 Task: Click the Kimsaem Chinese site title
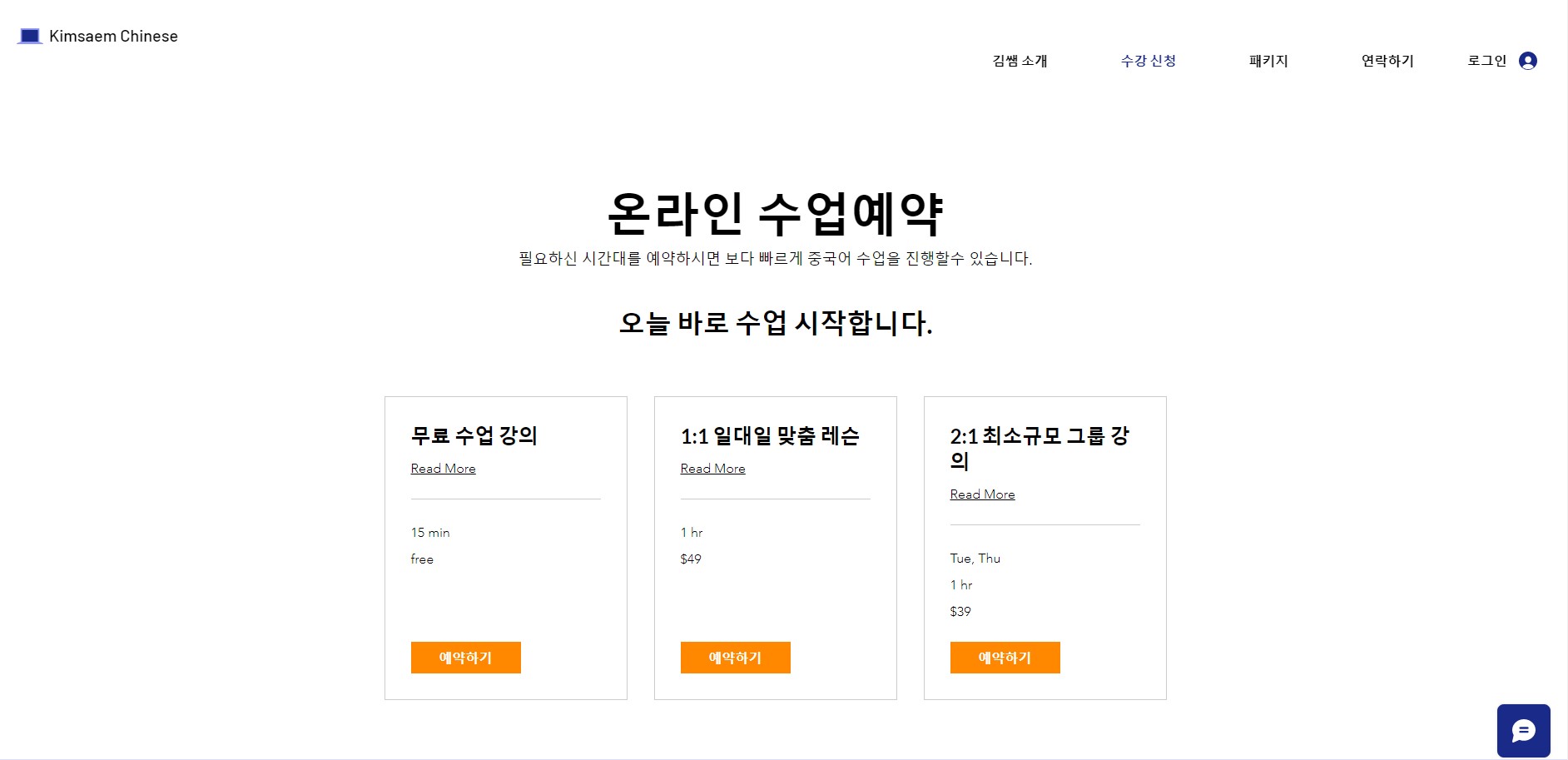pyautogui.click(x=113, y=36)
